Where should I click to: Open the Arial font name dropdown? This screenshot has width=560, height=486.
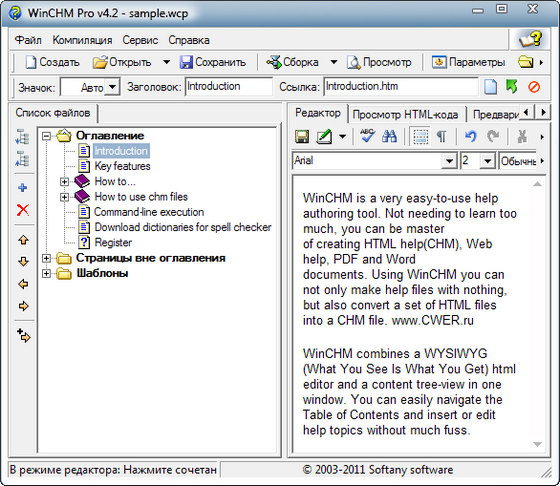[x=450, y=161]
